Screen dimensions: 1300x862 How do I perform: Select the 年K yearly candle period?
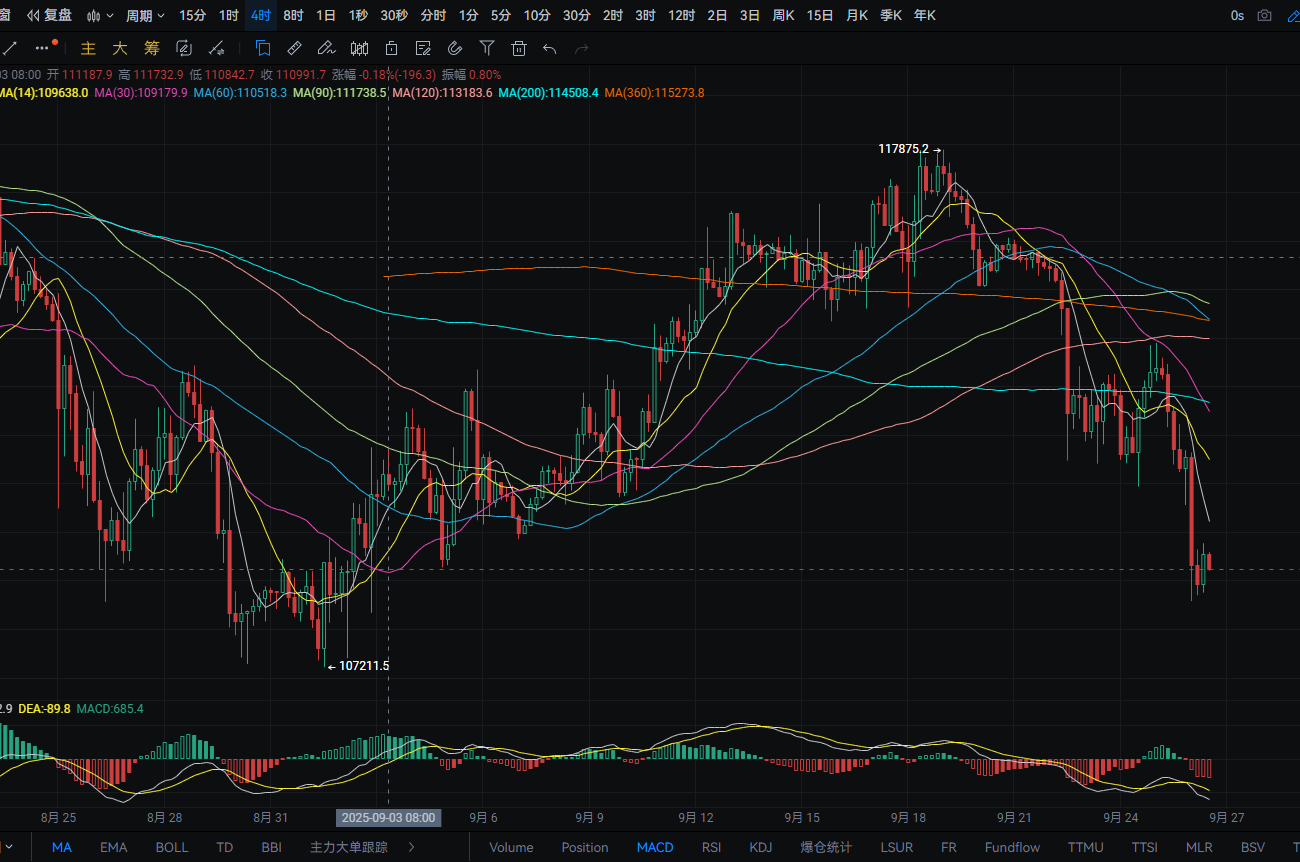(924, 15)
